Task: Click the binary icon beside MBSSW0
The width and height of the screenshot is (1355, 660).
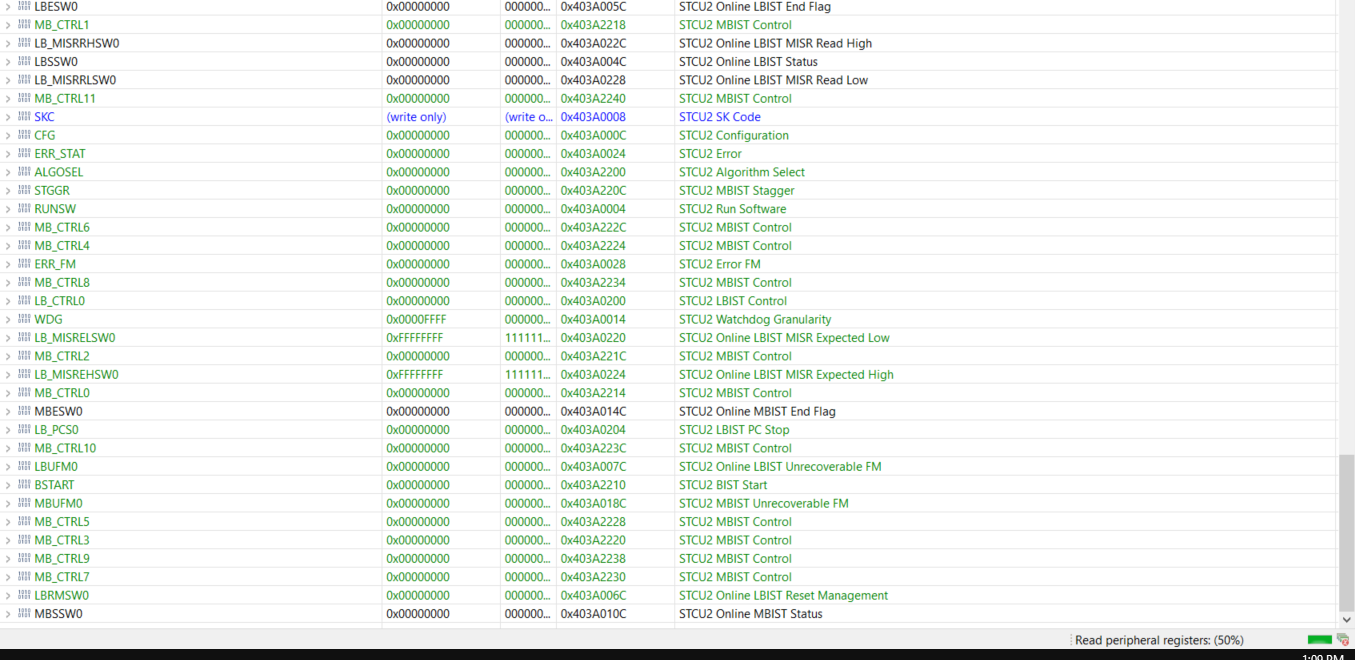Action: click(24, 613)
